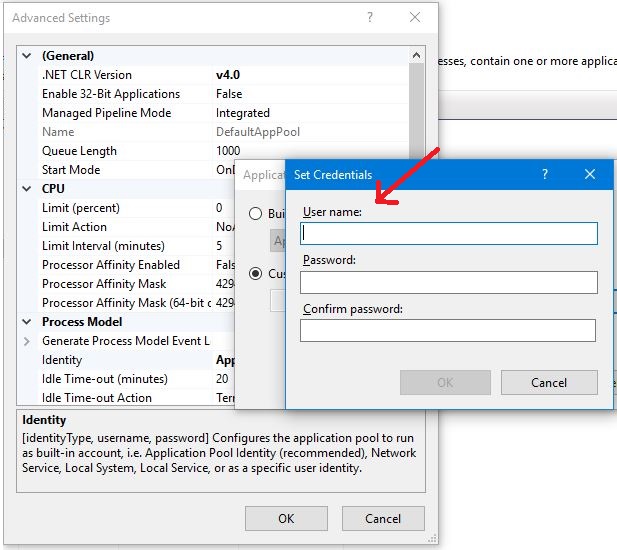Select the .NET CLR Version row
The image size is (617, 550).
click(x=86, y=75)
